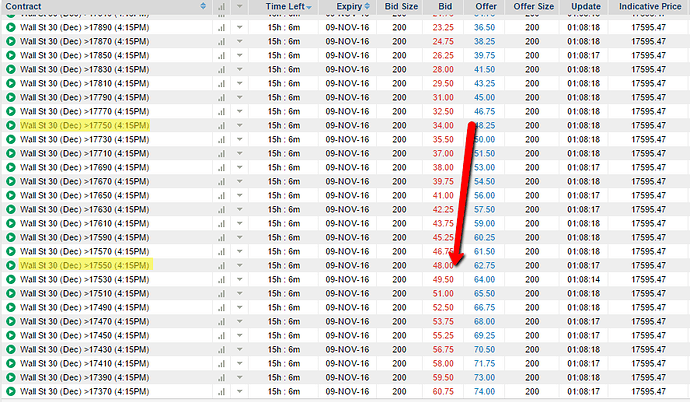Sort by the Expiry column header
The height and width of the screenshot is (402, 690).
352,6
